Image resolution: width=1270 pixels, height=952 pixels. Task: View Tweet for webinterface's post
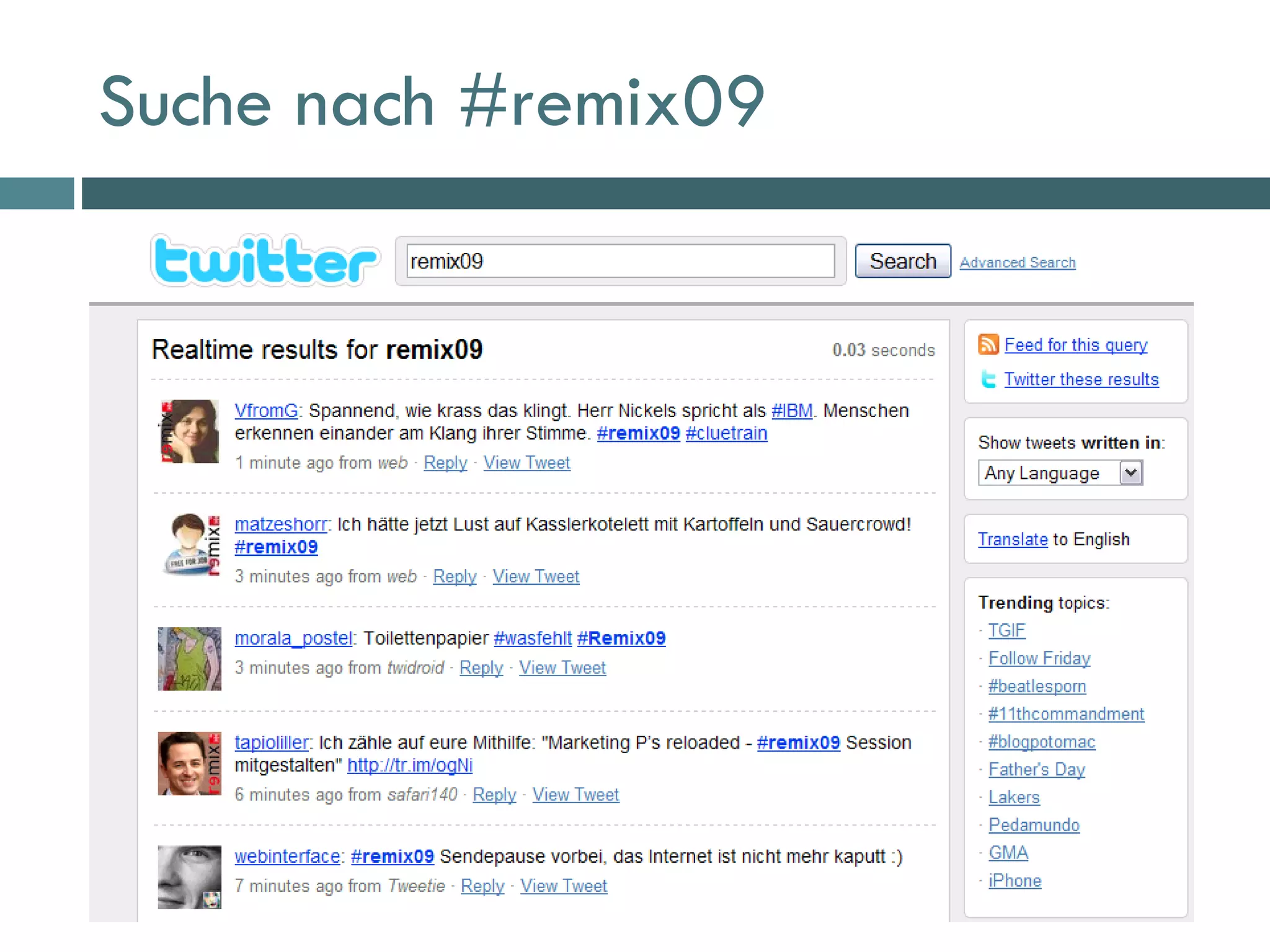click(x=564, y=886)
